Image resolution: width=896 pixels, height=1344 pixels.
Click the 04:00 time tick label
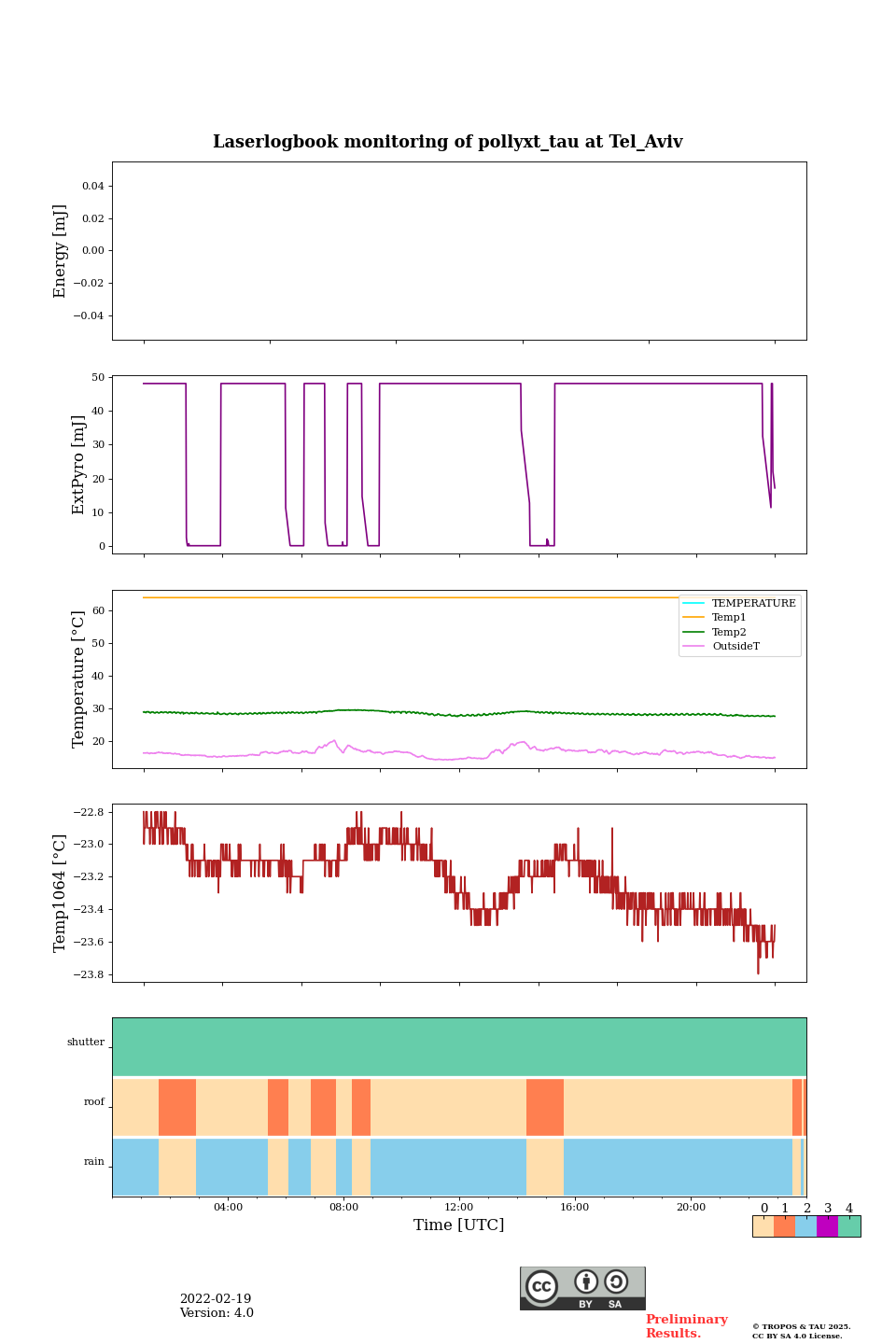[x=228, y=1208]
